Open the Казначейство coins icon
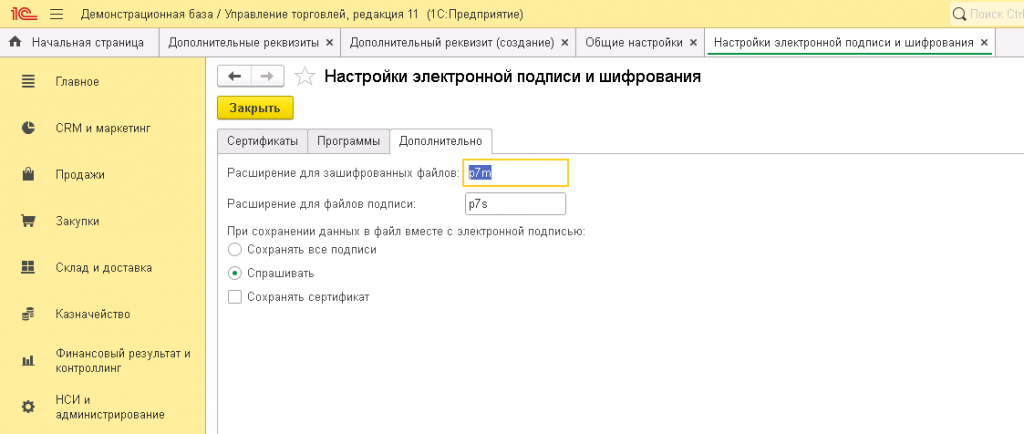Screen dimensions: 1024x434 [28, 314]
